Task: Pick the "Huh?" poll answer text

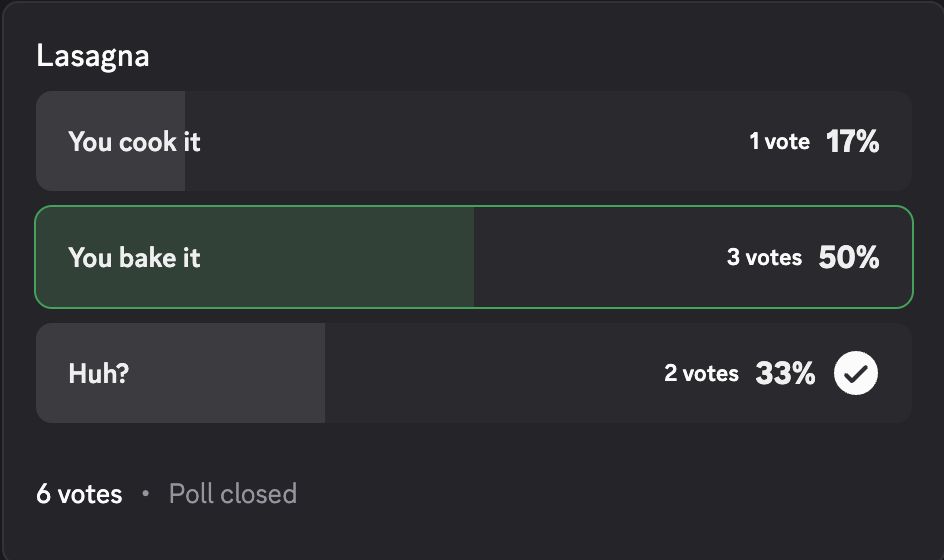Action: tap(99, 374)
